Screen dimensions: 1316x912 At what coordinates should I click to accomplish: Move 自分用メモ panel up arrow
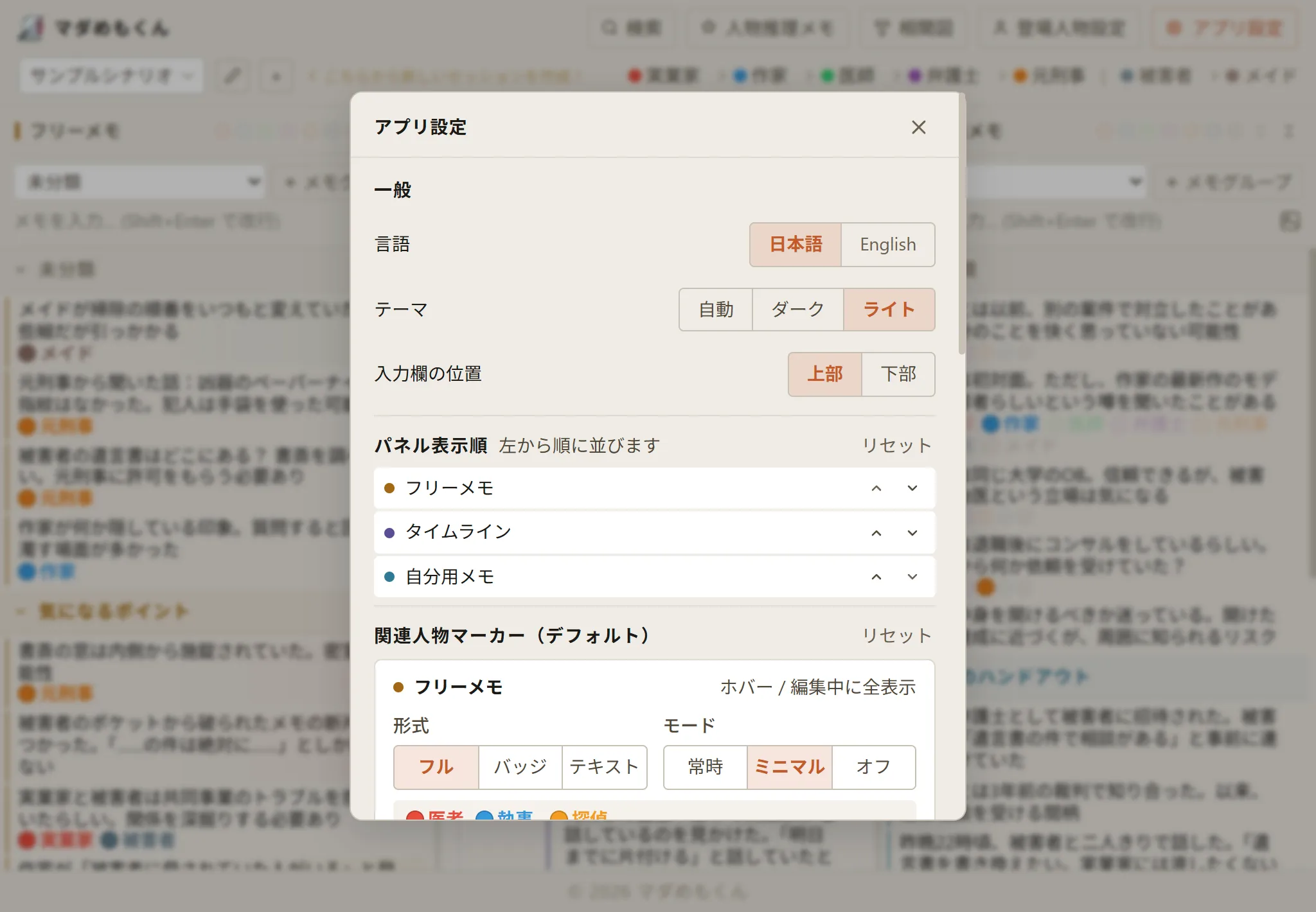tap(876, 577)
